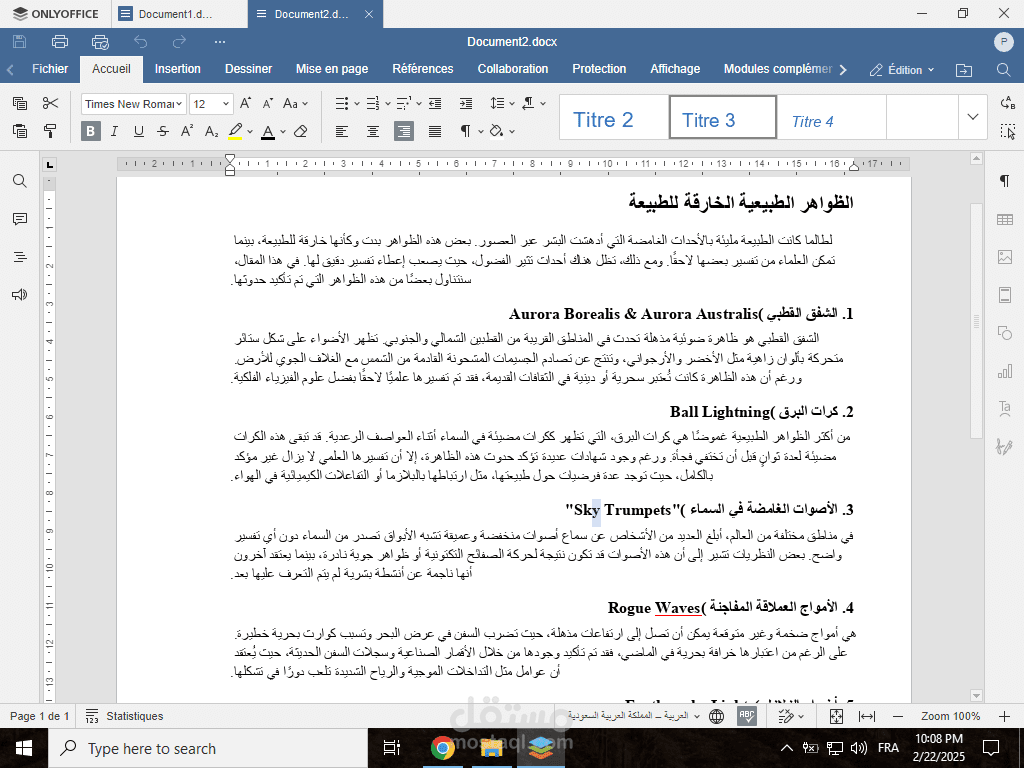Open paragraph settings in right sidebar
The width and height of the screenshot is (1024, 768).
pos(1004,181)
